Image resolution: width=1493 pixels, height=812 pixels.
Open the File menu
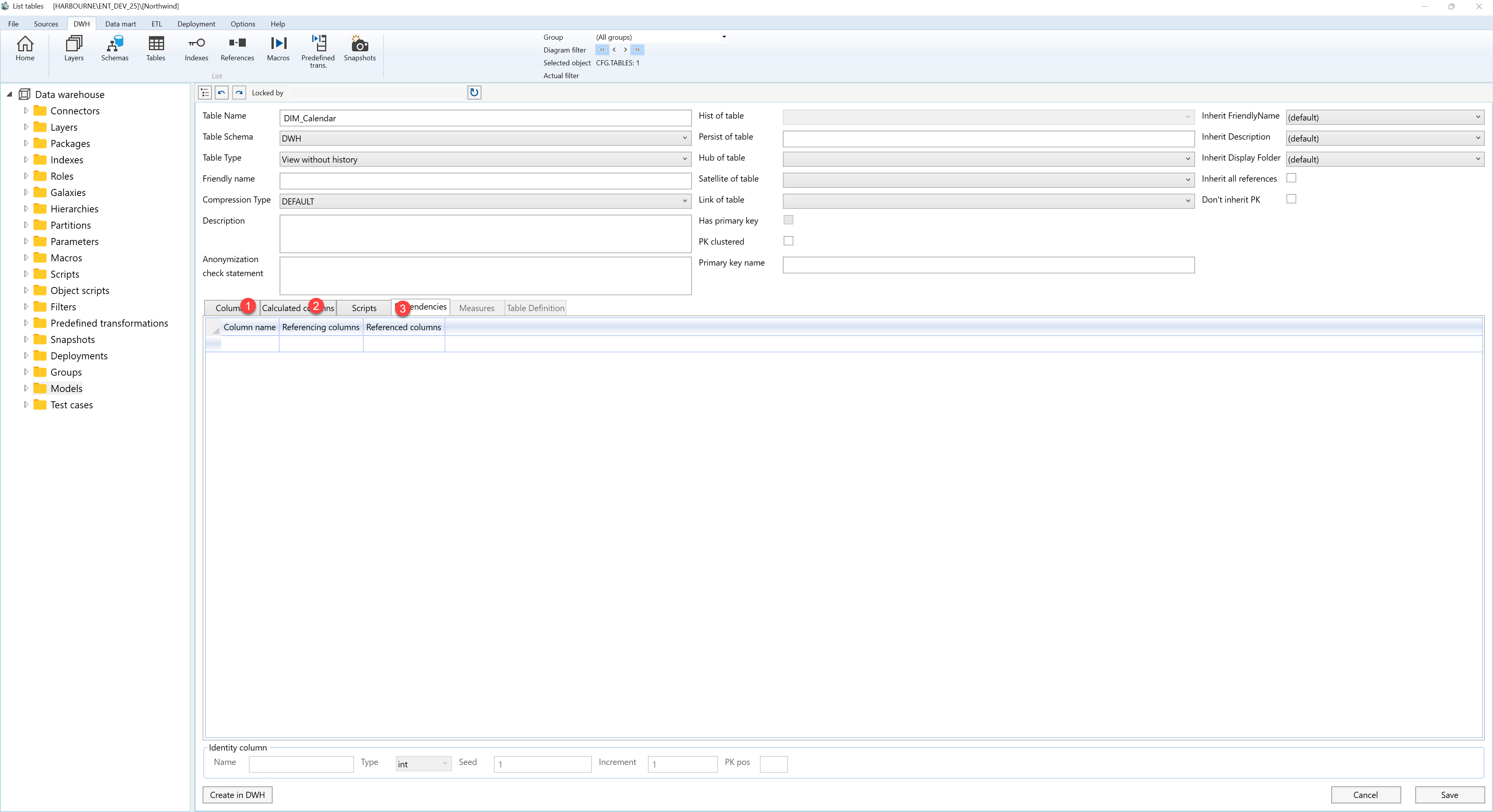[13, 24]
